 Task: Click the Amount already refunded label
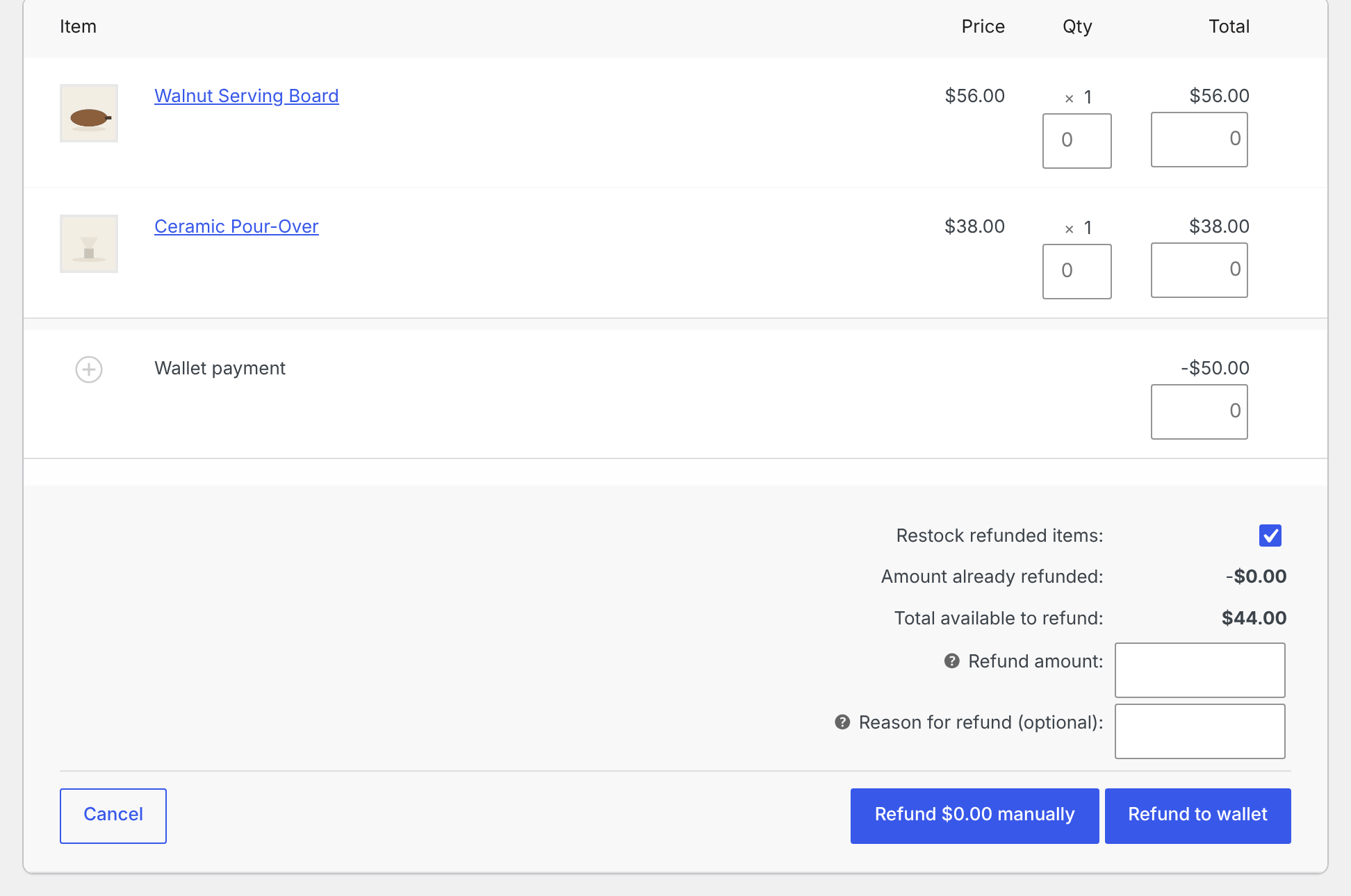[x=992, y=576]
